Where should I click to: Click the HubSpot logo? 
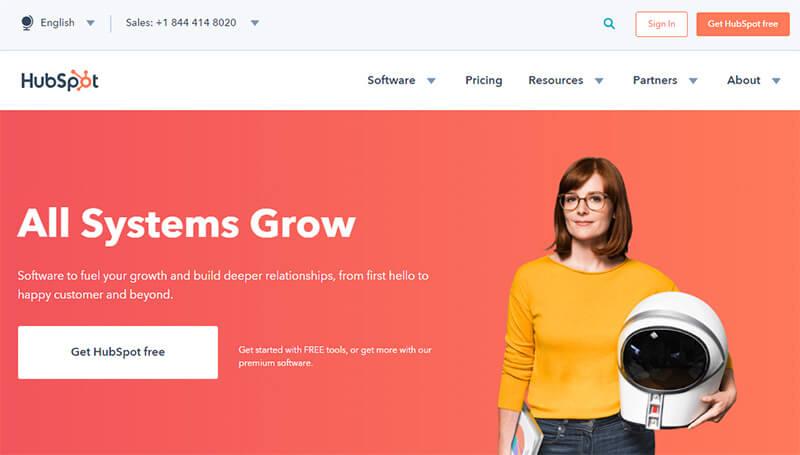coord(60,80)
